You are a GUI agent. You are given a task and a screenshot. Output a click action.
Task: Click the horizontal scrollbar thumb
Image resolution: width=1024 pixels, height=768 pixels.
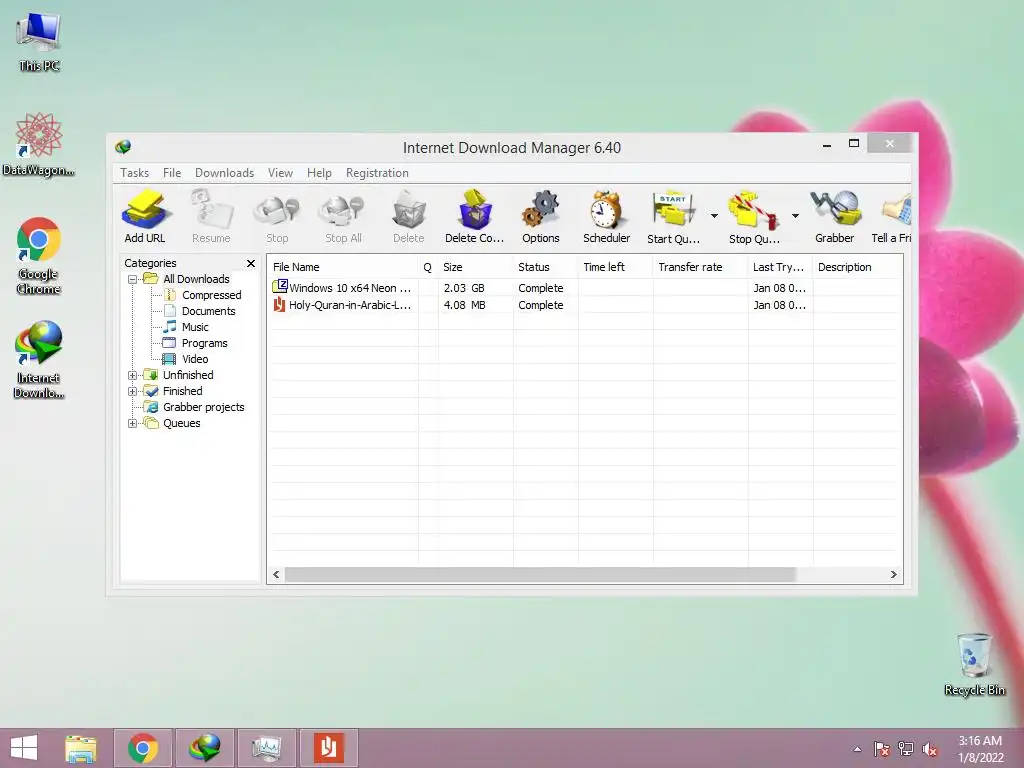[x=541, y=575]
